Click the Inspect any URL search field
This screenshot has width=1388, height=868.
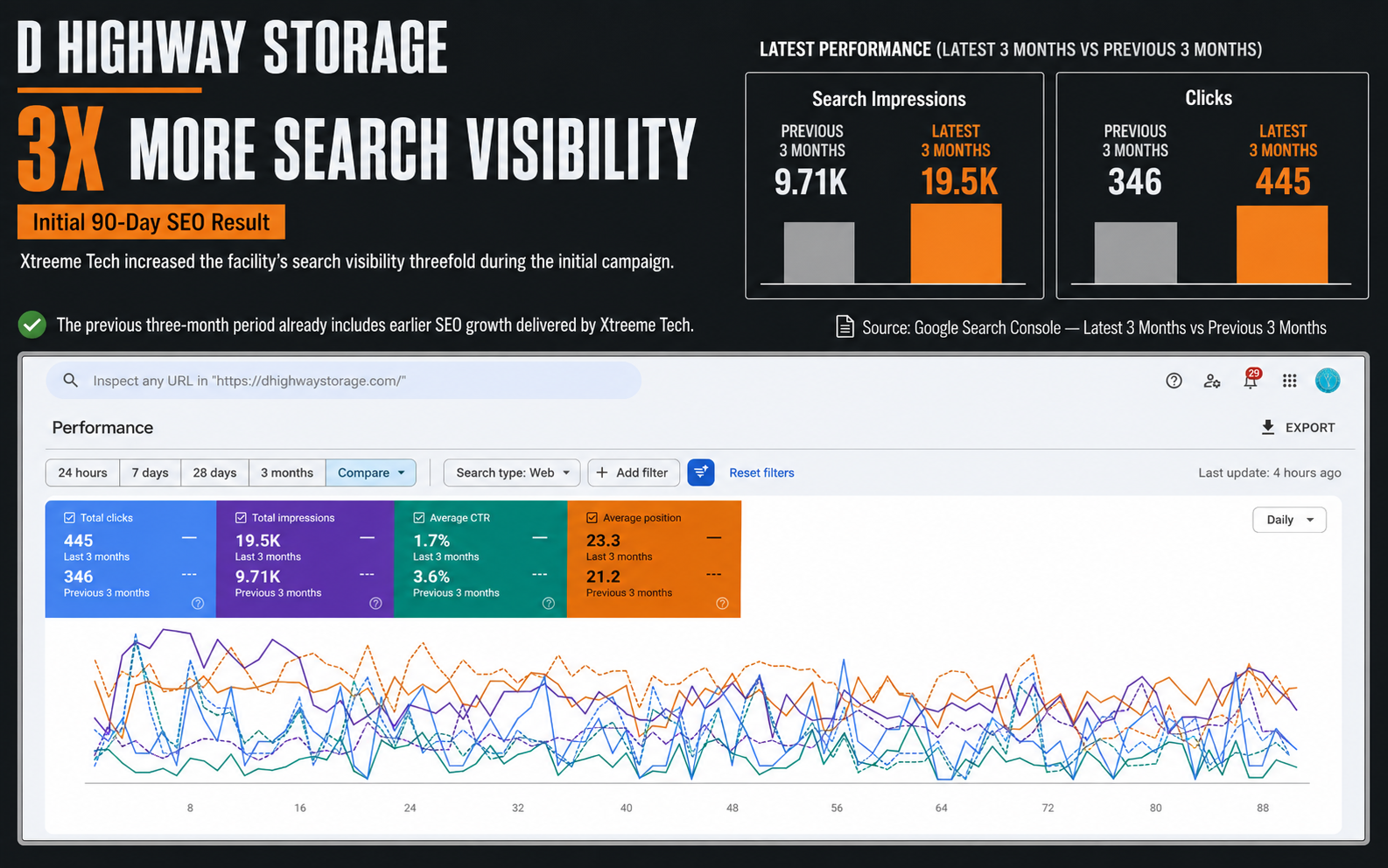tap(344, 381)
